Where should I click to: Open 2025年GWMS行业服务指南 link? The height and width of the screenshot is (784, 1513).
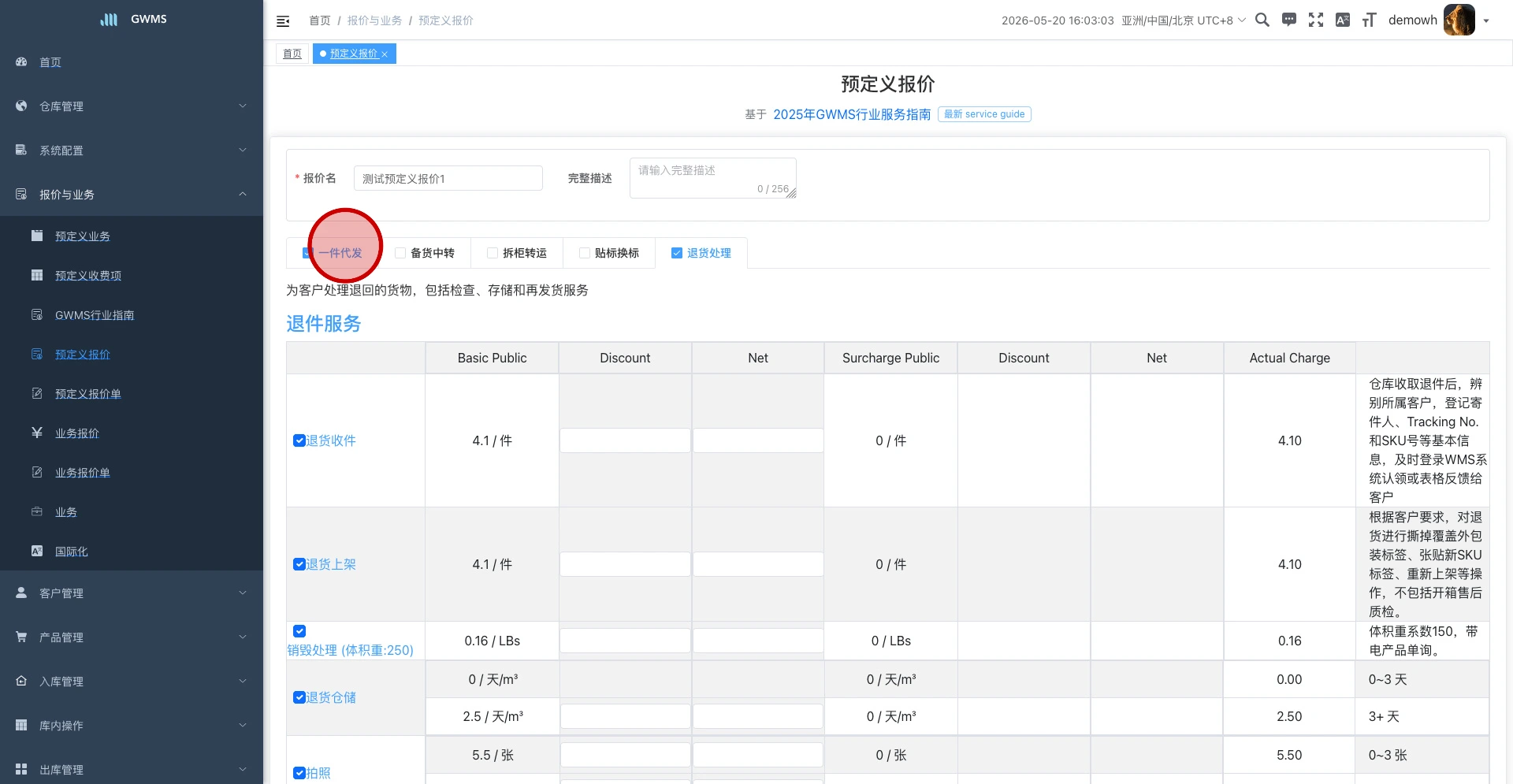coord(852,114)
